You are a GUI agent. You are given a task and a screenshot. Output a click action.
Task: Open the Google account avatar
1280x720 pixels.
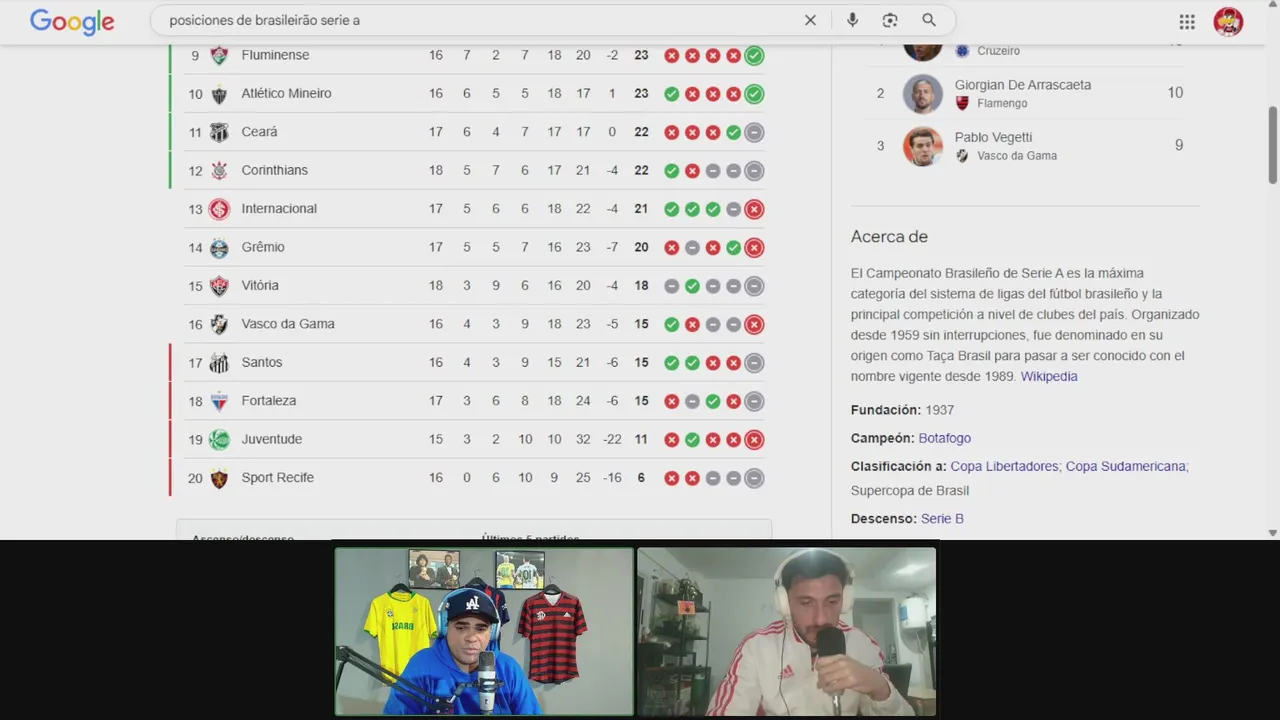1228,21
